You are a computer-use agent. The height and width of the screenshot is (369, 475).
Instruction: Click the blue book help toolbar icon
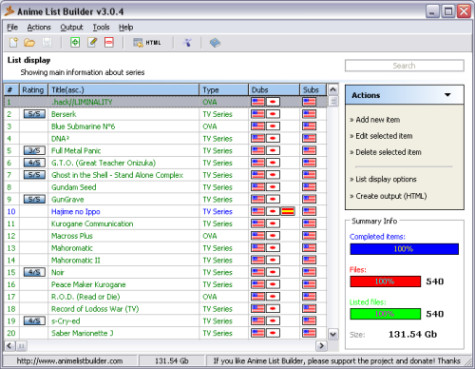215,43
